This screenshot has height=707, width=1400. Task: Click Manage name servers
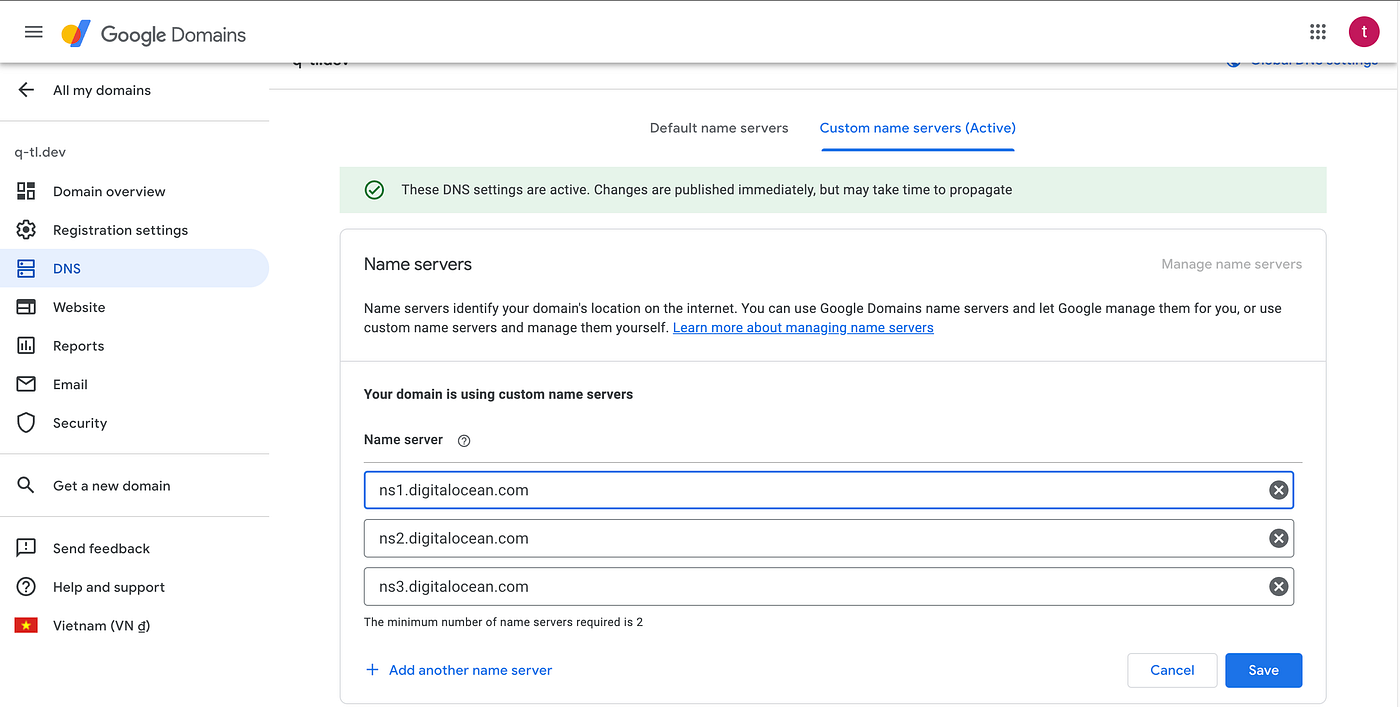[x=1232, y=264]
